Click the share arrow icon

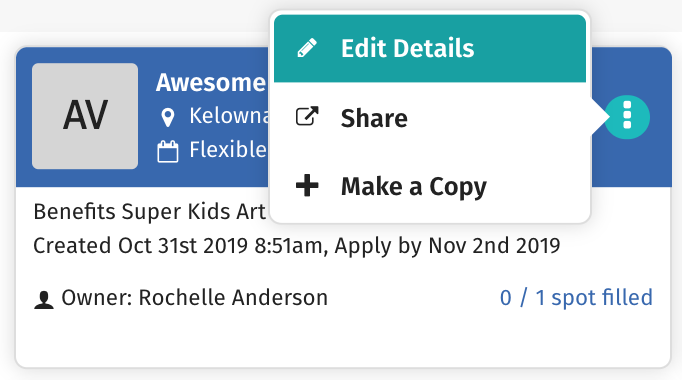pyautogui.click(x=307, y=117)
